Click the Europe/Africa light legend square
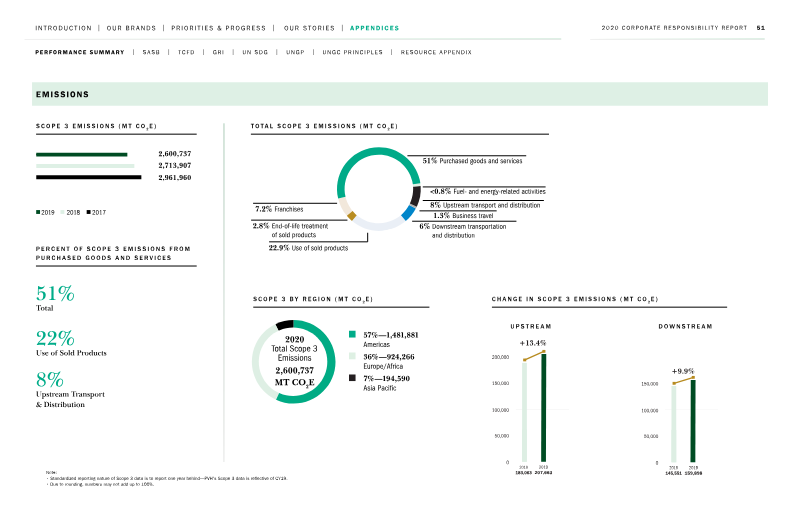800x517 pixels. 352,356
